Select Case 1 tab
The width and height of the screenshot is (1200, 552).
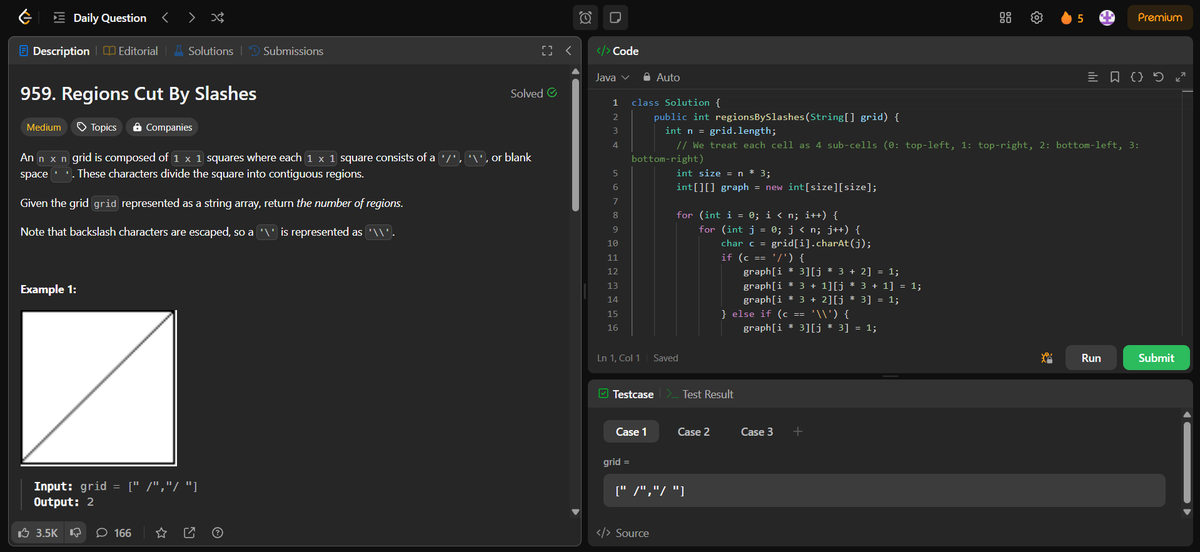point(631,432)
